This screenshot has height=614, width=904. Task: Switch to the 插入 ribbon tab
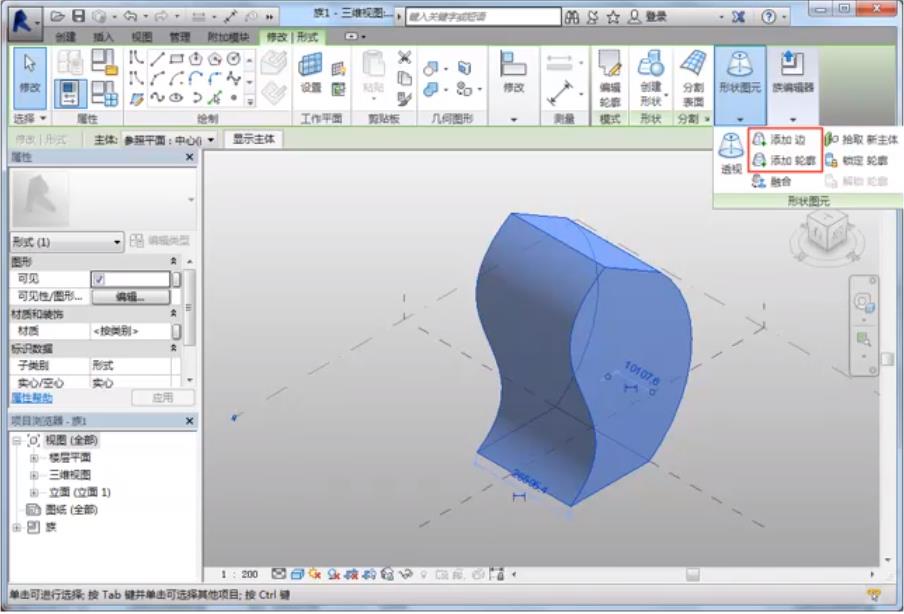103,37
